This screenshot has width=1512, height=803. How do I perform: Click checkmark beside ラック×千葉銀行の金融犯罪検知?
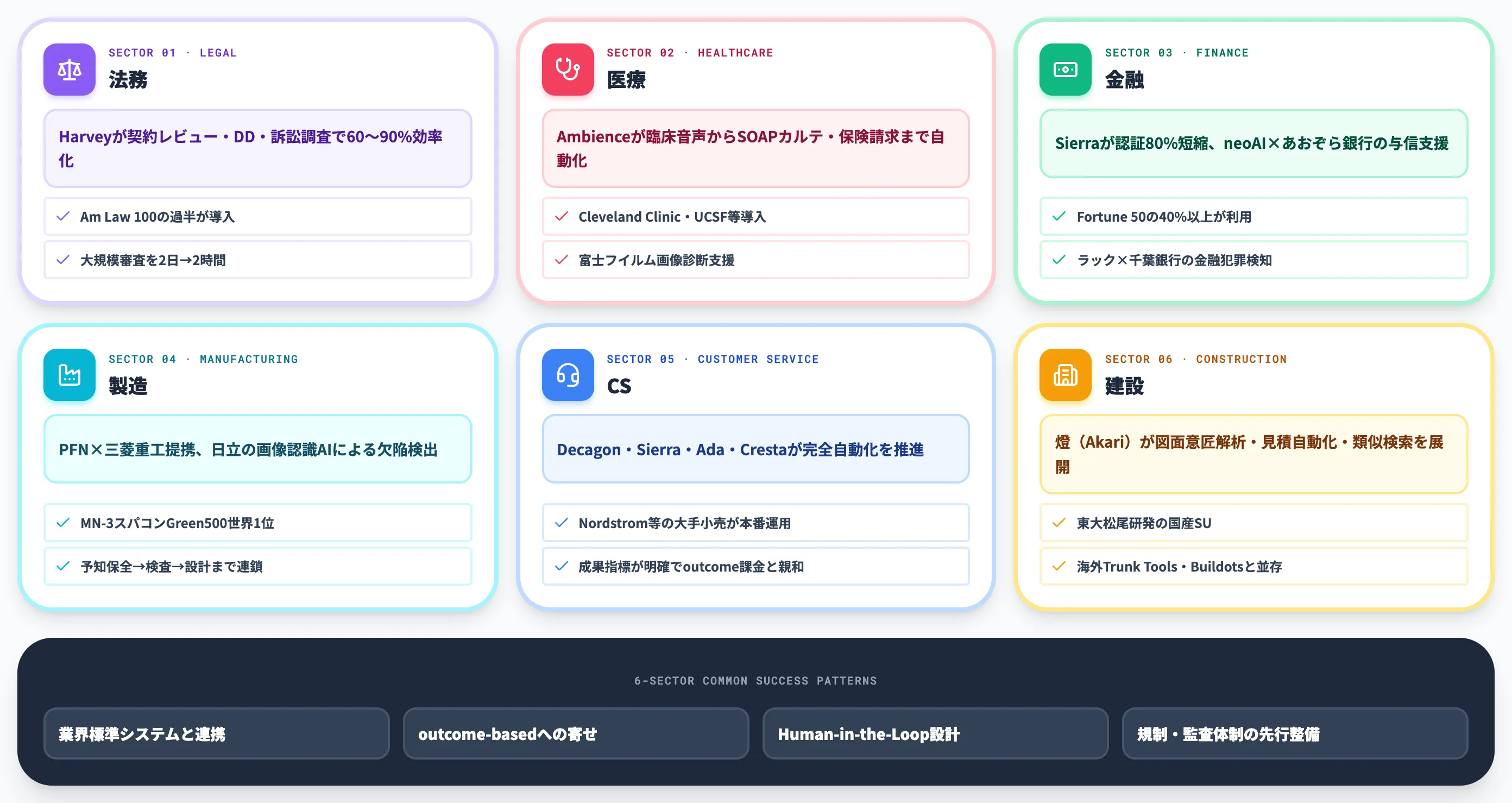coord(1059,260)
